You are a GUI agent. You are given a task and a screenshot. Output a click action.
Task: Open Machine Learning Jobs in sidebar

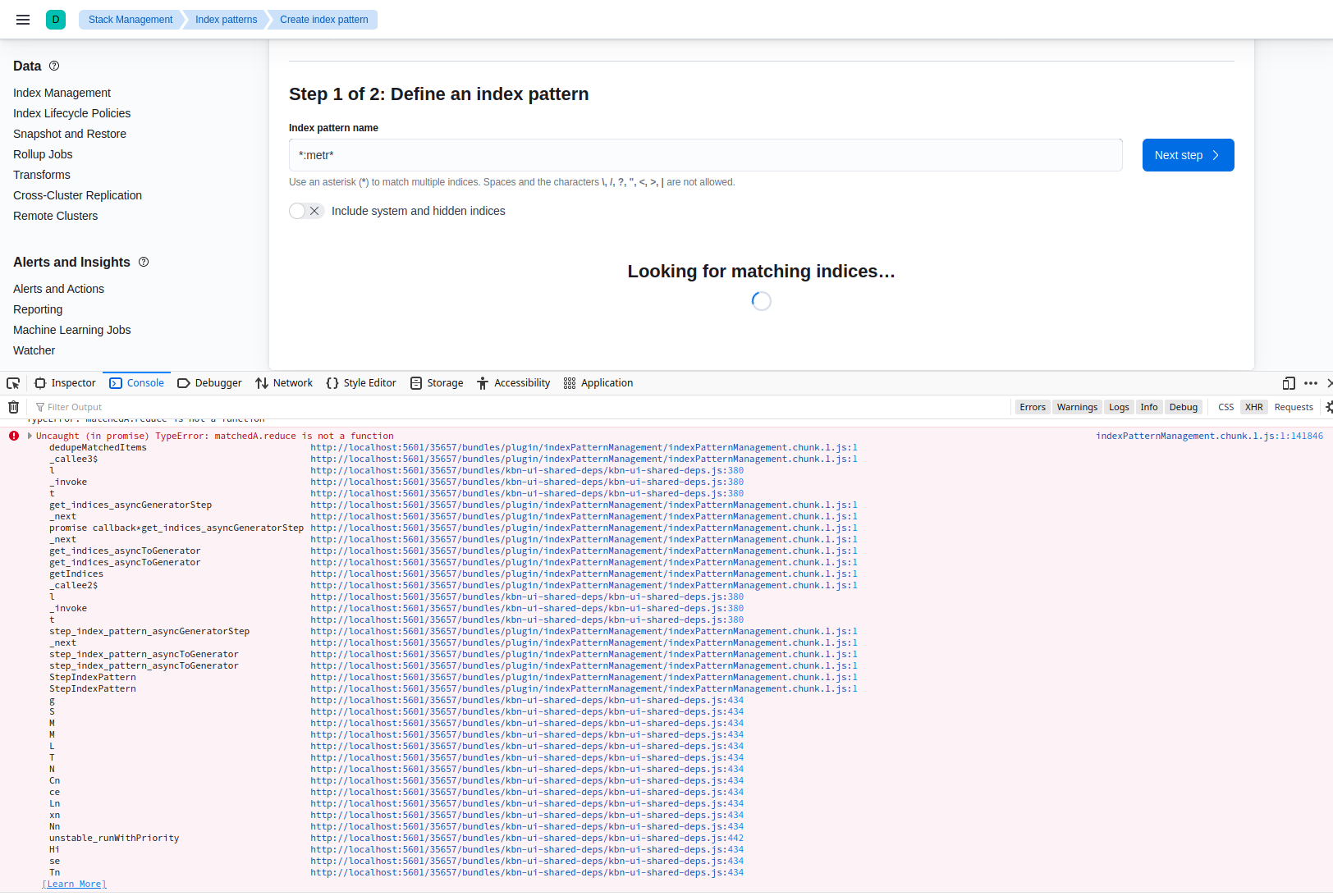pos(71,330)
